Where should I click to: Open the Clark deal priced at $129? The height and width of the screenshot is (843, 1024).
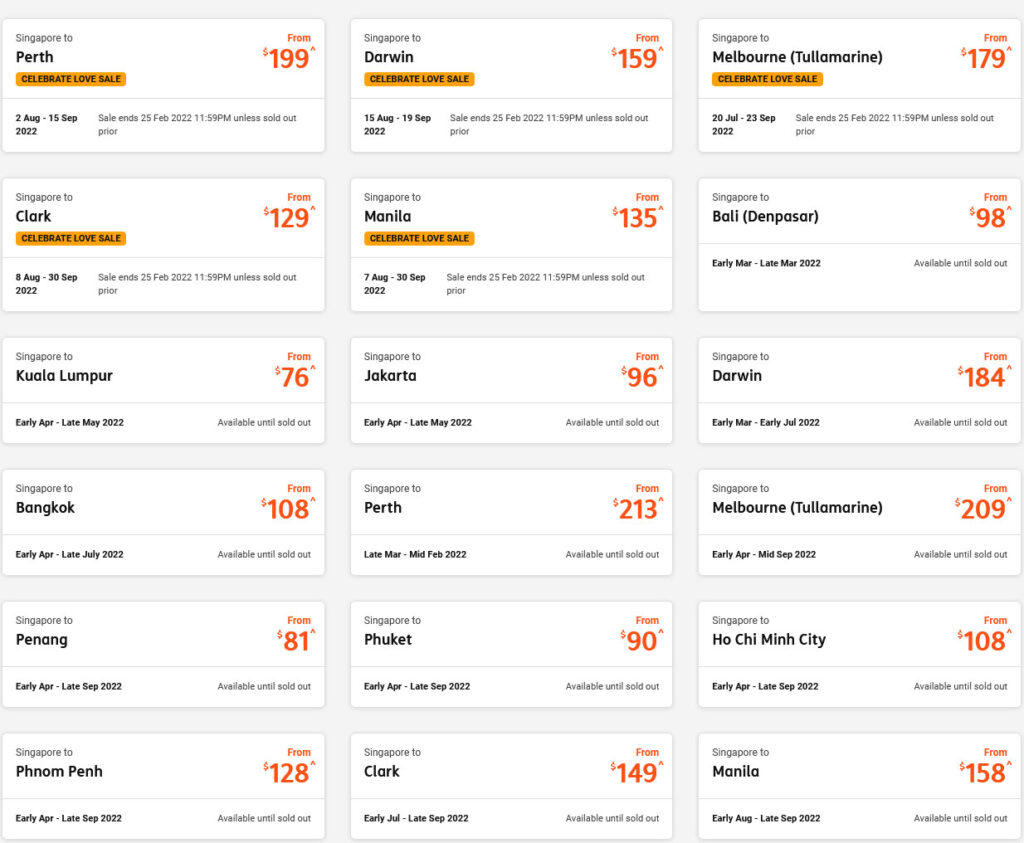coord(163,217)
